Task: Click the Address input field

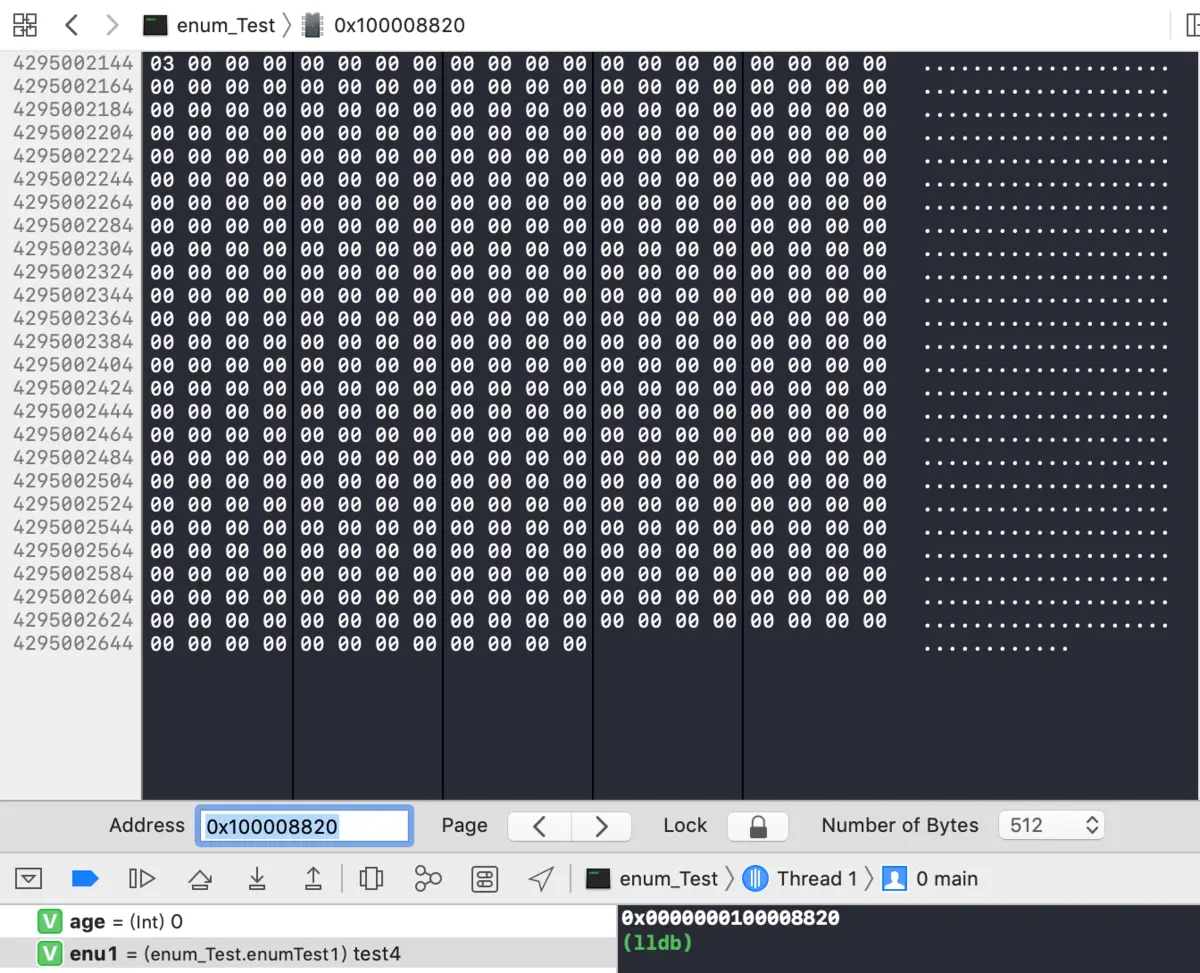Action: pos(302,826)
